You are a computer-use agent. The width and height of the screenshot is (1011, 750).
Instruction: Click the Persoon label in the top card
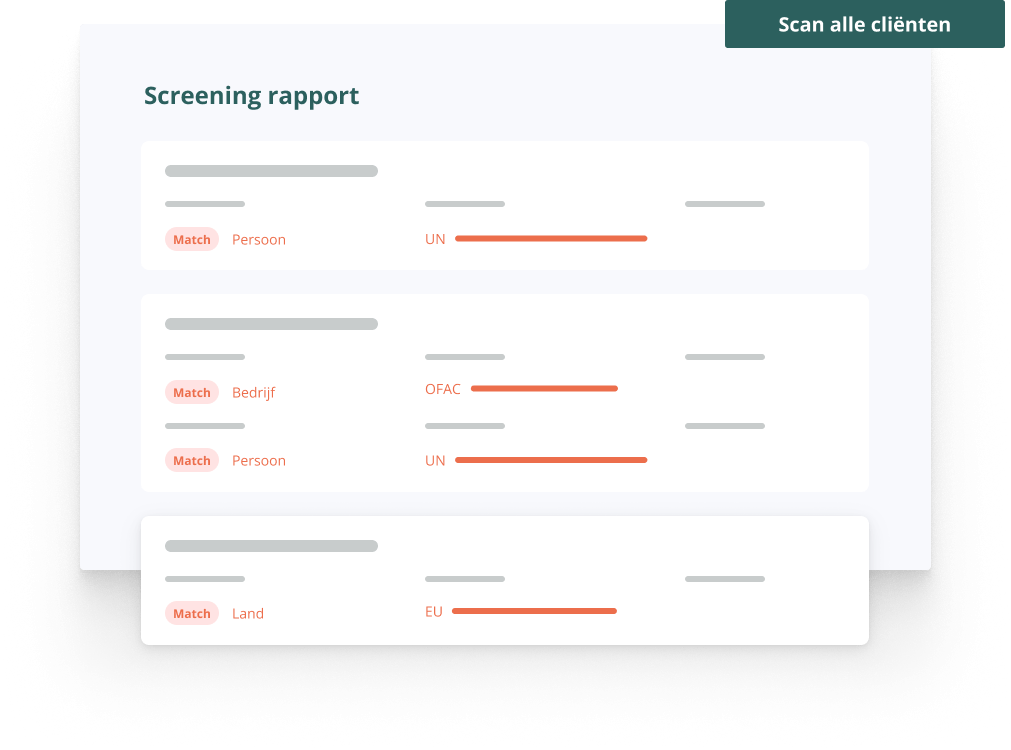(x=259, y=240)
